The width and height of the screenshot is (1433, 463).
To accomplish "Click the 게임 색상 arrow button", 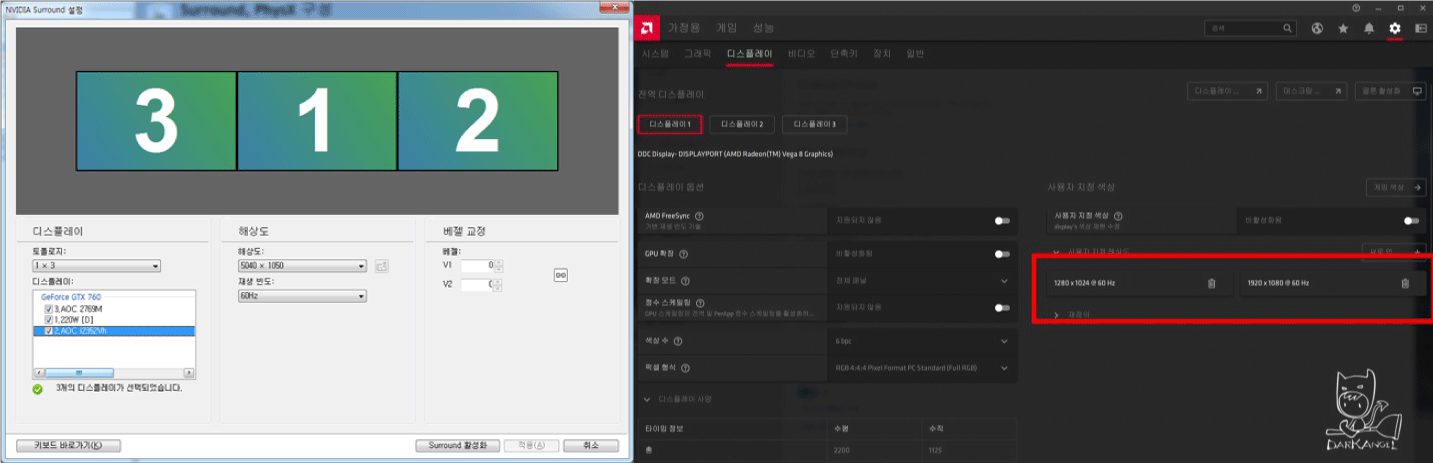I will tap(1396, 187).
